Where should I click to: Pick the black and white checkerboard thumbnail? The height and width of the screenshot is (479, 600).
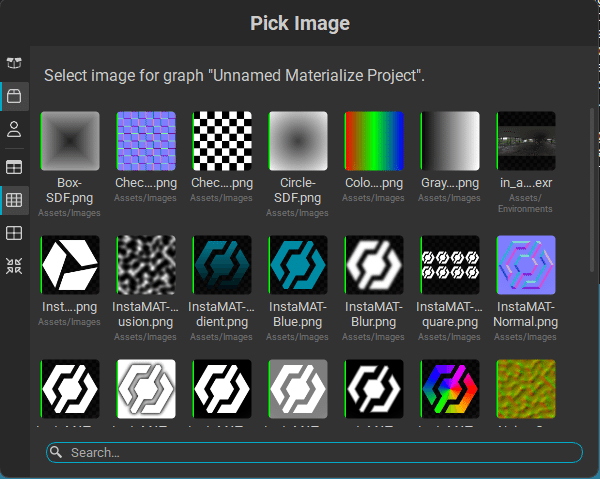222,141
